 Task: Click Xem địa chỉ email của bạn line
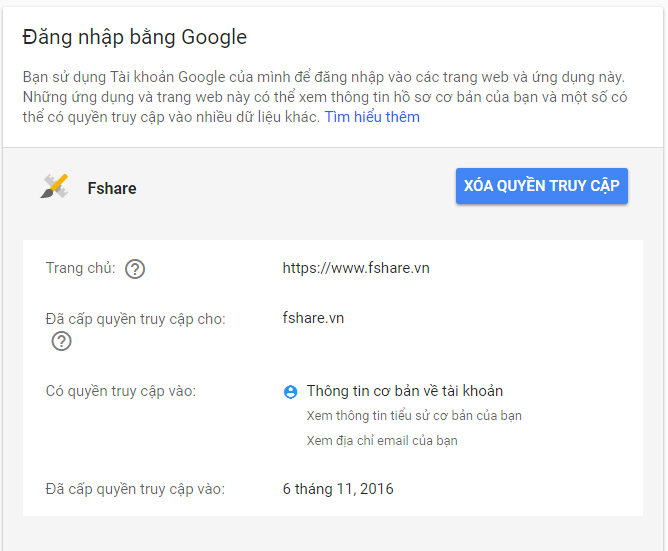382,440
